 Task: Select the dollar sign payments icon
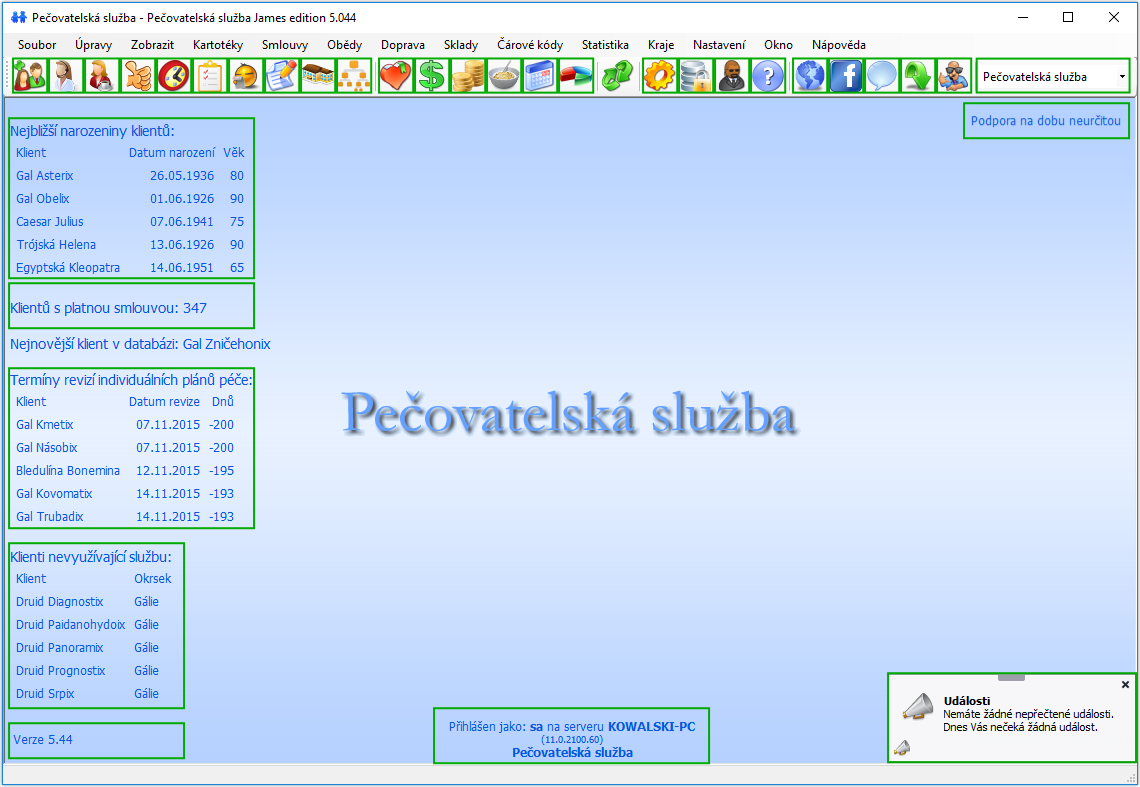click(x=431, y=75)
